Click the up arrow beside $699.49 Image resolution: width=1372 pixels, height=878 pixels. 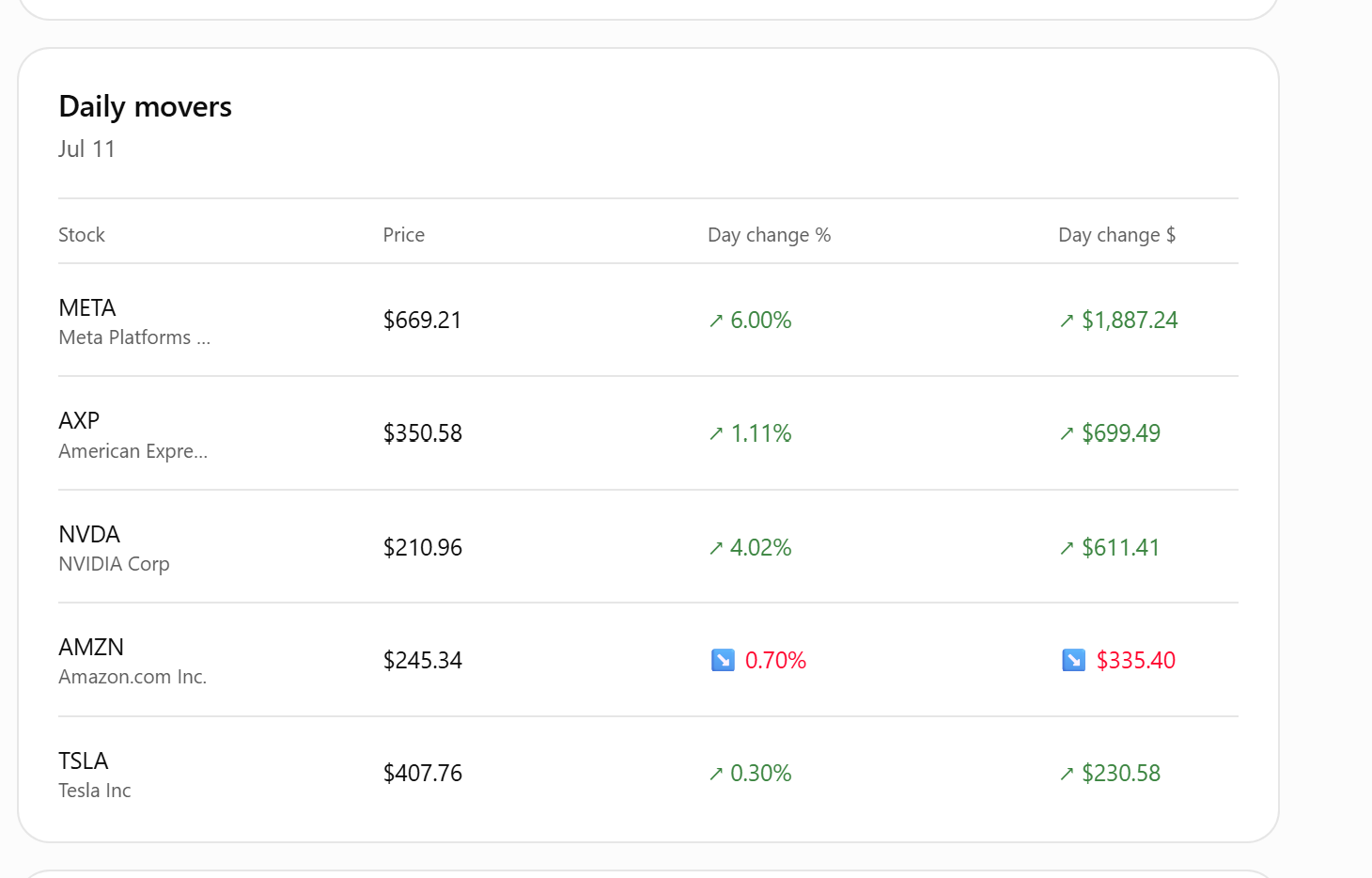point(1067,433)
